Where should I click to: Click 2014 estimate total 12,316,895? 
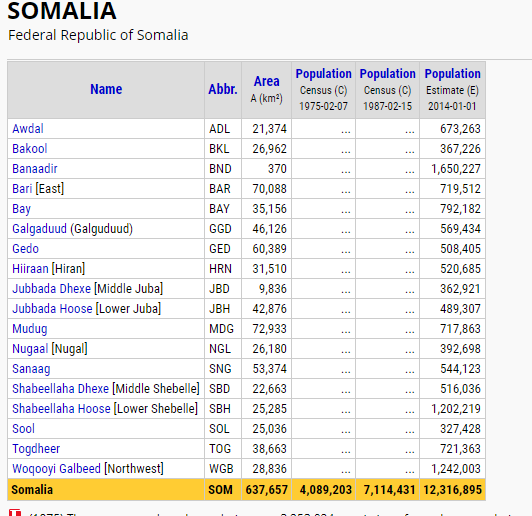click(x=453, y=490)
